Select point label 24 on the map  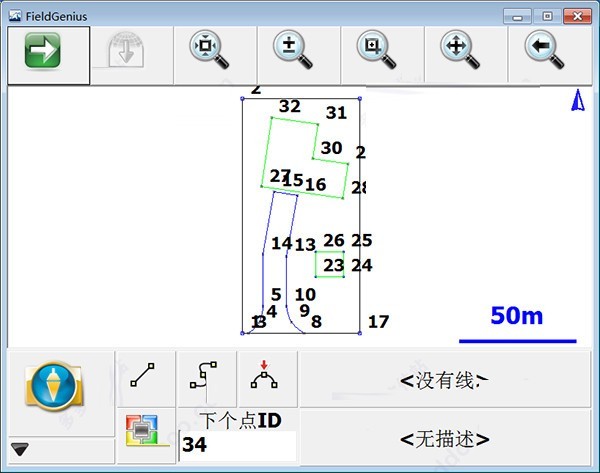coord(362,265)
